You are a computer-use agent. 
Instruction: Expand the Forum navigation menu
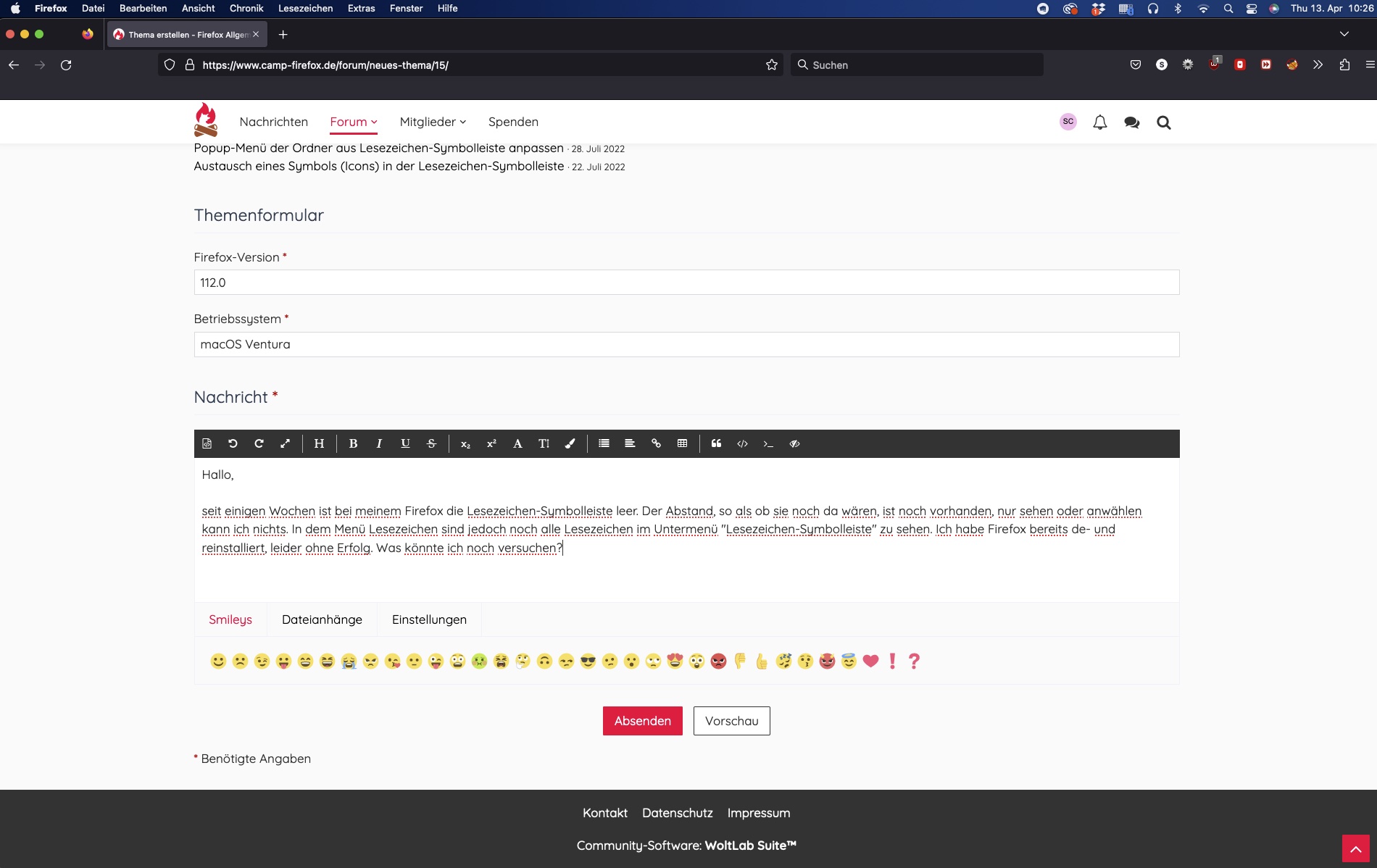pyautogui.click(x=354, y=122)
